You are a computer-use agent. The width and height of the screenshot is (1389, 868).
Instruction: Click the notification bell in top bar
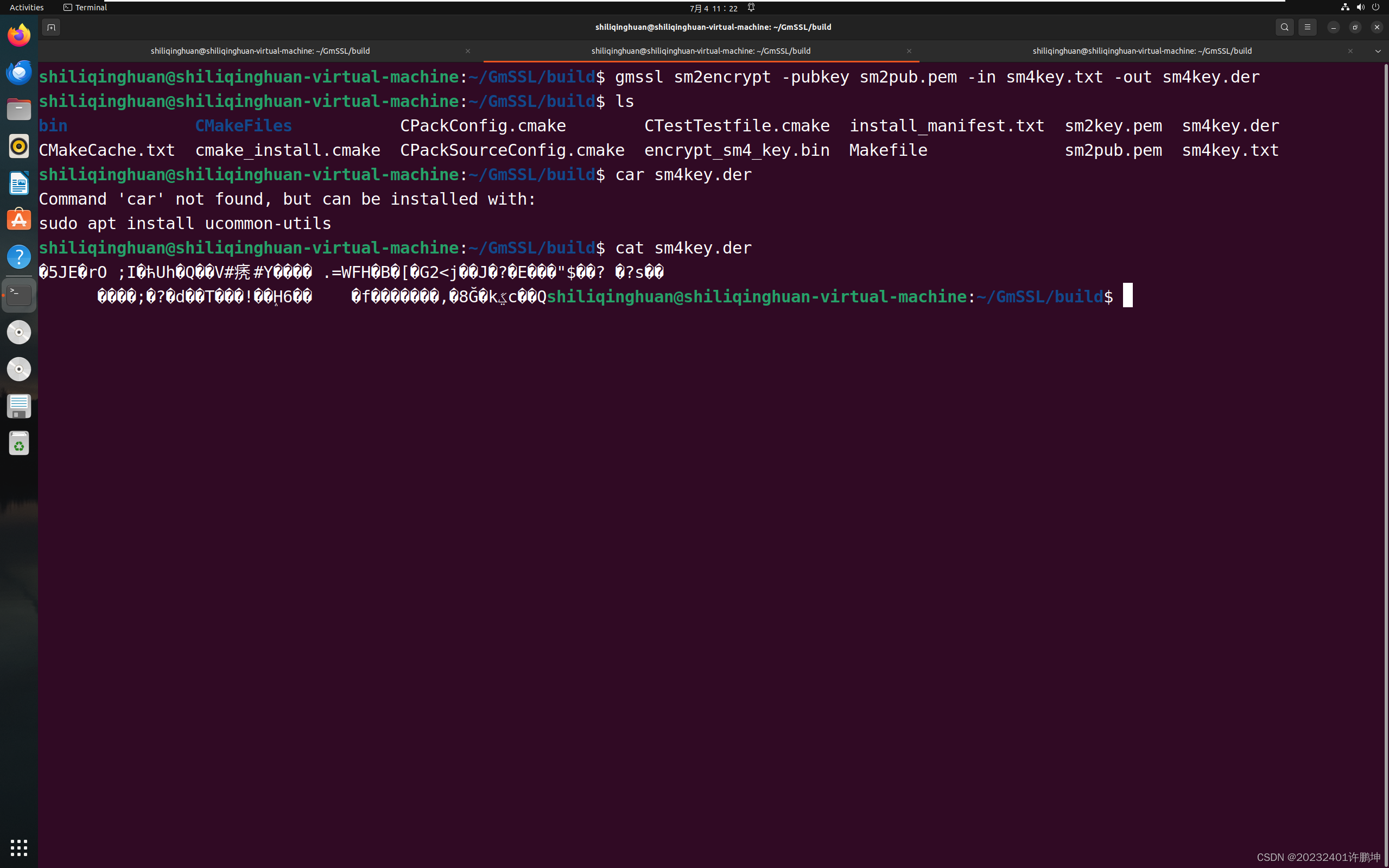point(751,8)
